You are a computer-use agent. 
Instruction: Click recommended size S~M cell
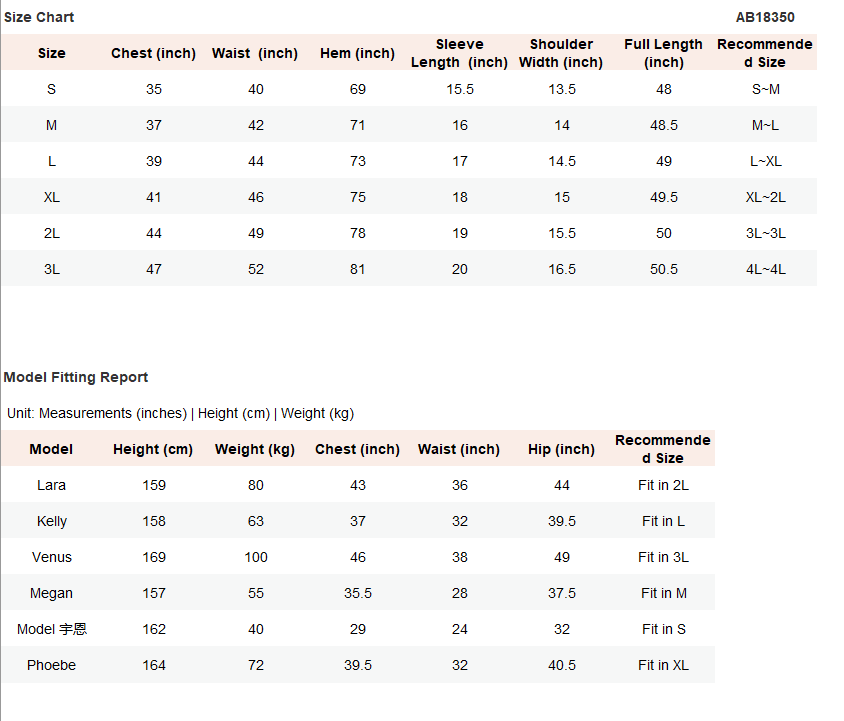765,89
